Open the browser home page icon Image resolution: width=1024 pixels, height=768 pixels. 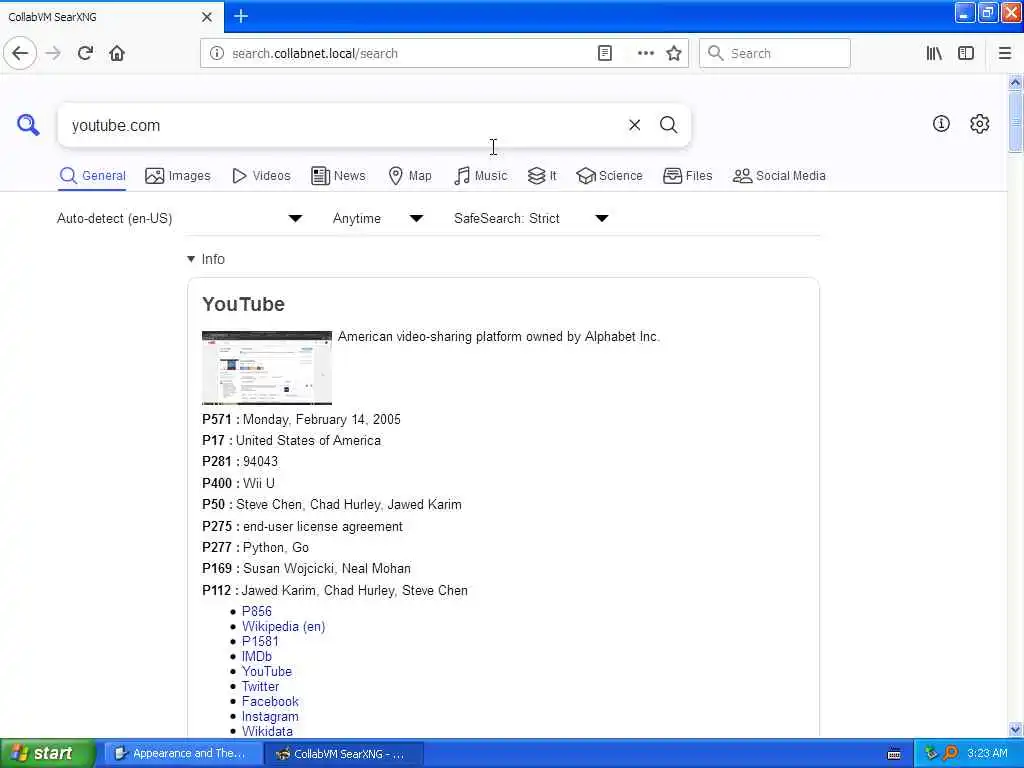[117, 53]
